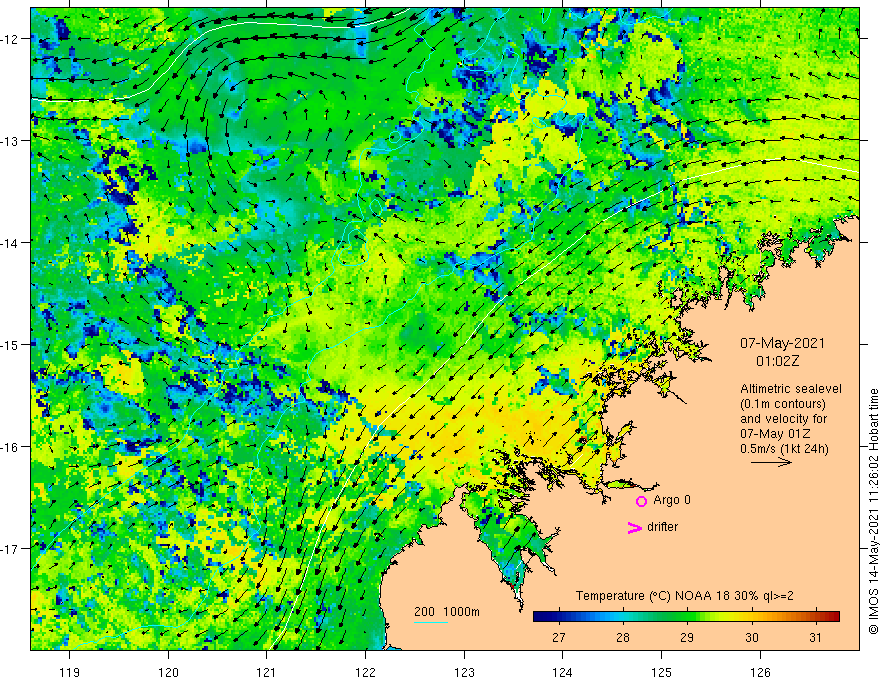Click the 28 value on temperature scale

point(622,637)
